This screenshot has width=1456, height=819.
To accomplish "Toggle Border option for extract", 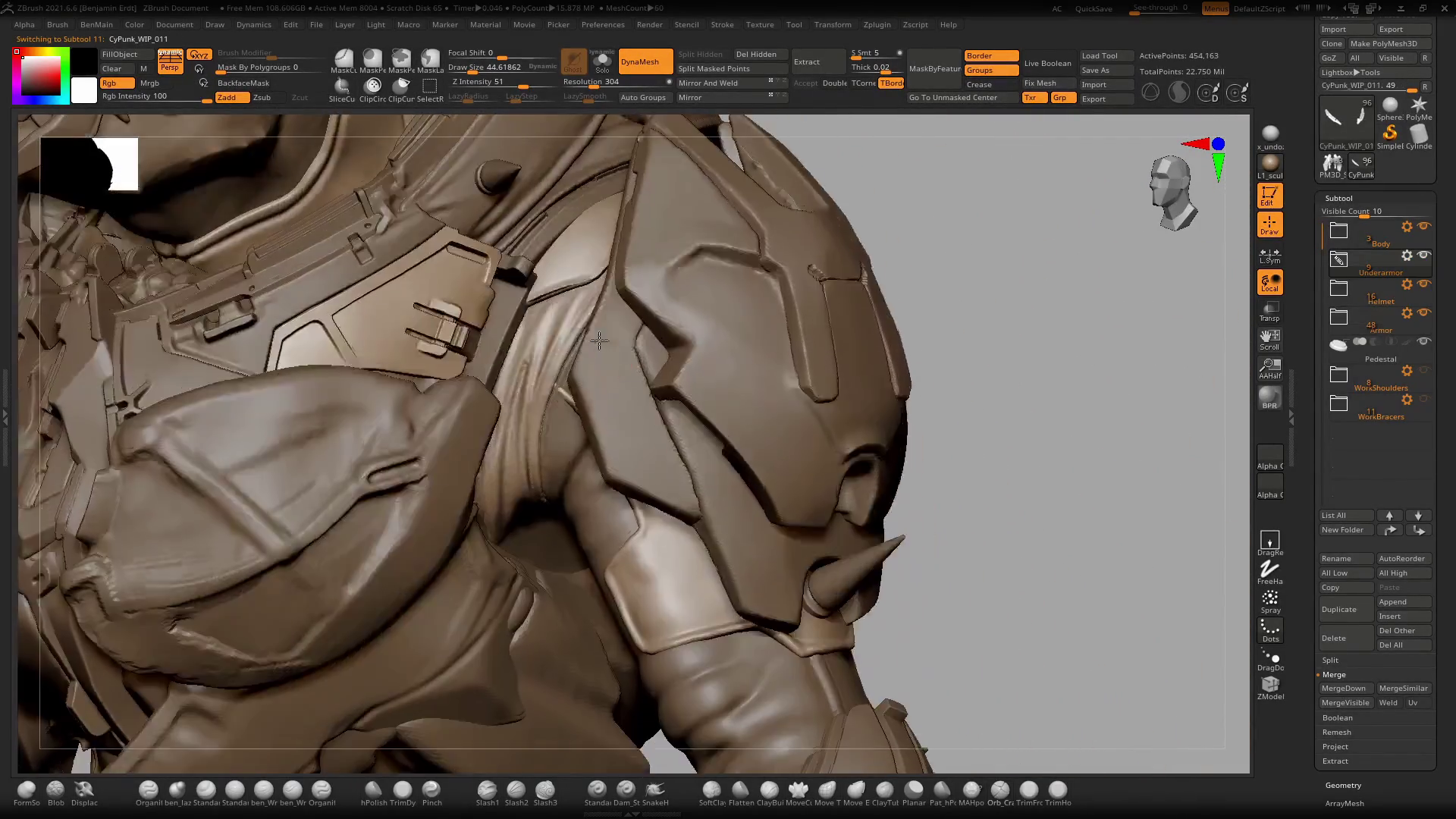I will tap(991, 55).
